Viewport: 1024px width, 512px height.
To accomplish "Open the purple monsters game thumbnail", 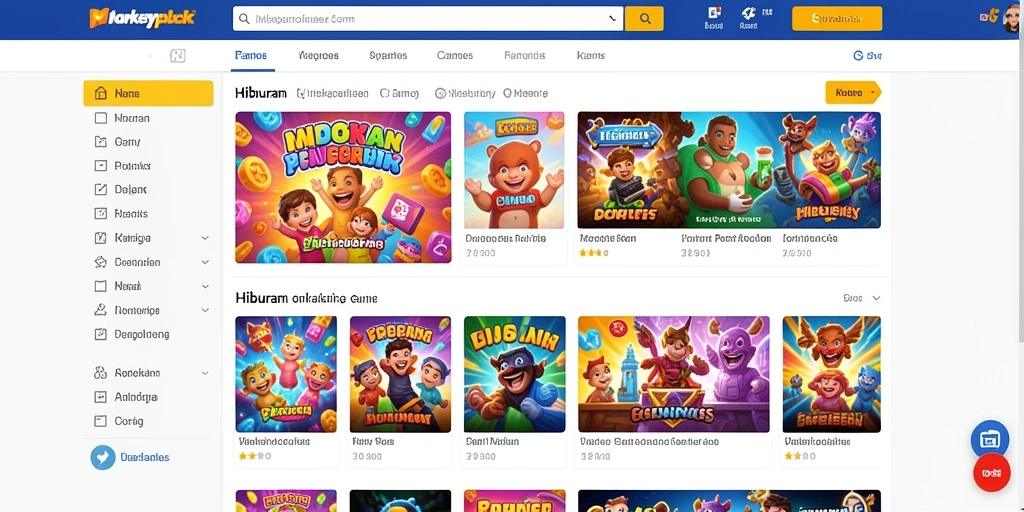I will [x=674, y=374].
